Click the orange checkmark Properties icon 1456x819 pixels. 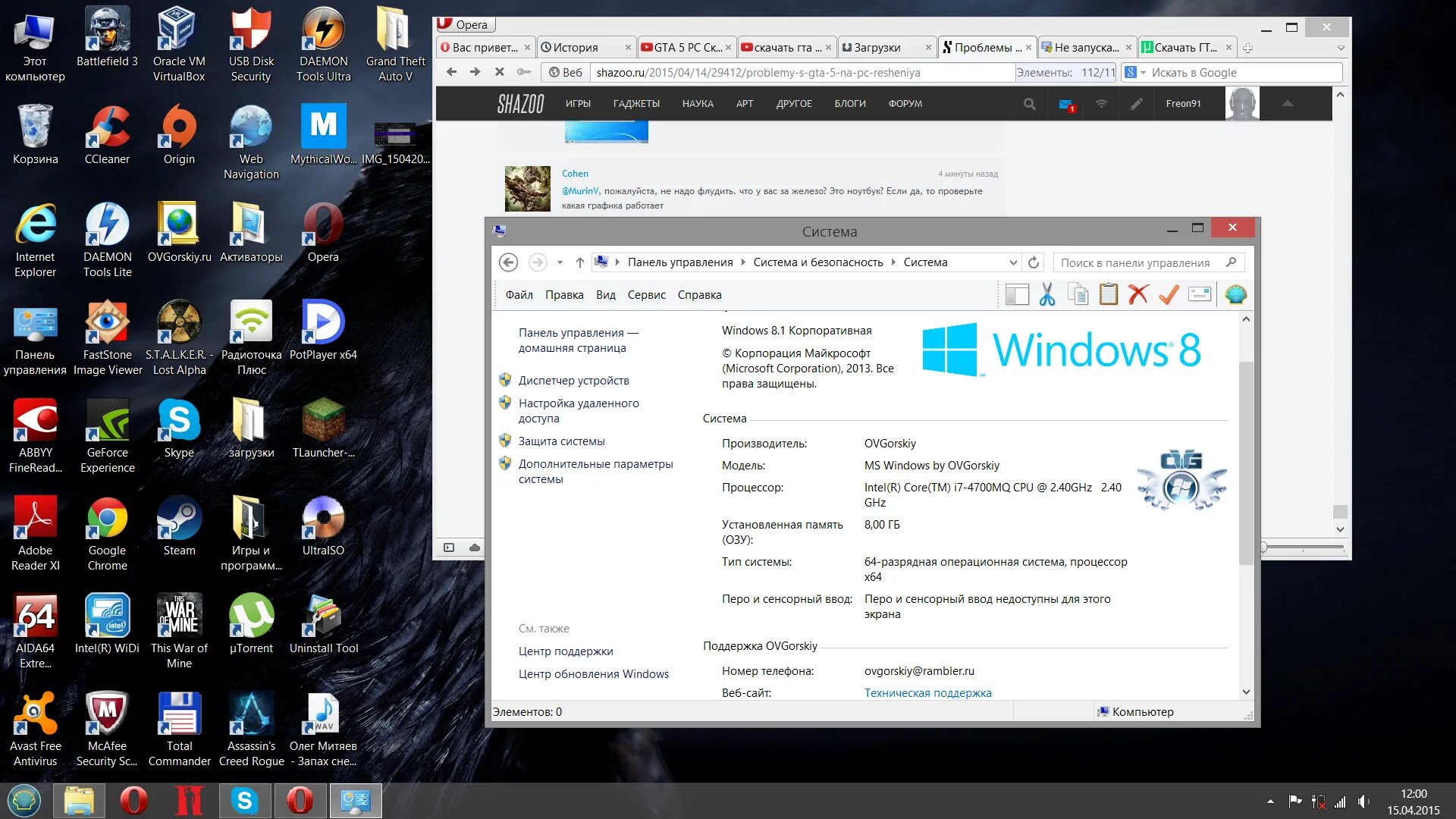coord(1169,294)
